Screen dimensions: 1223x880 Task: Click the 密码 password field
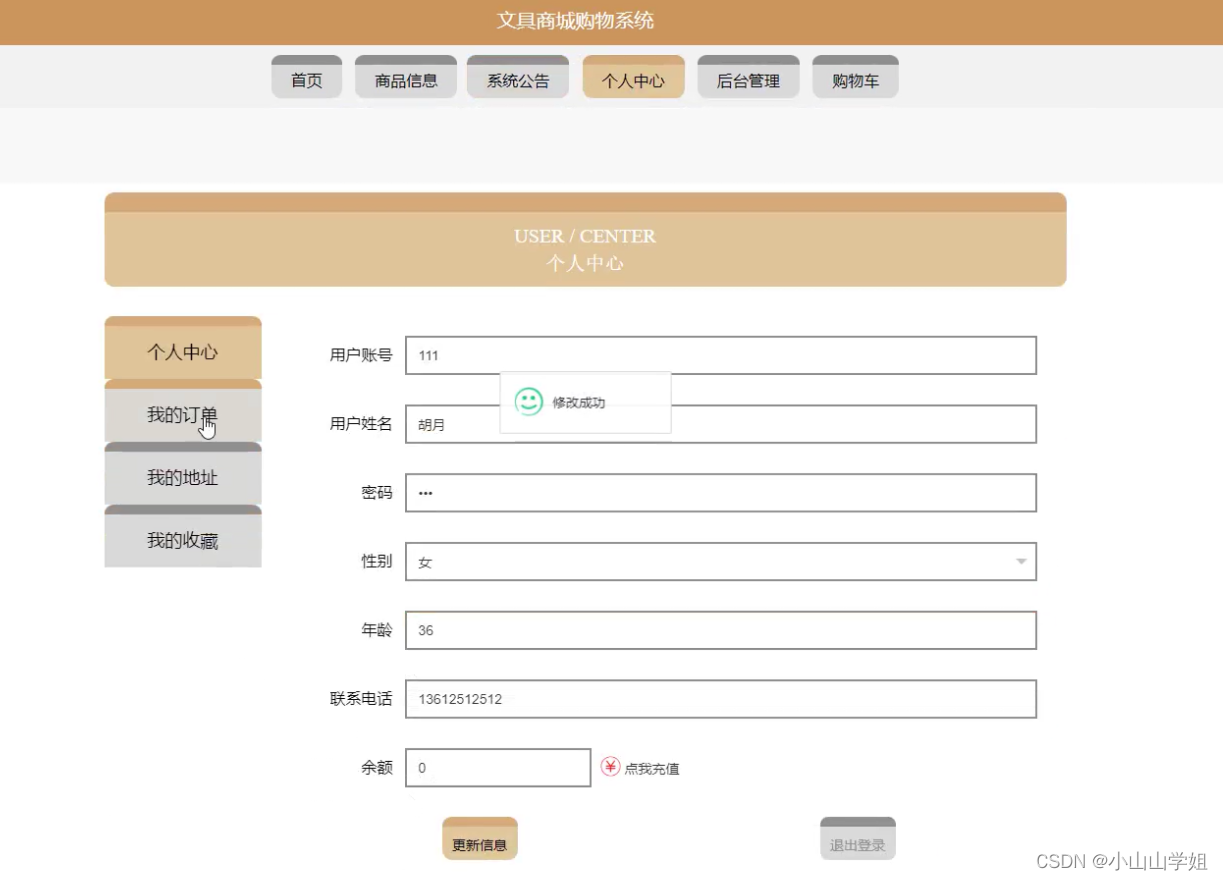click(x=720, y=492)
